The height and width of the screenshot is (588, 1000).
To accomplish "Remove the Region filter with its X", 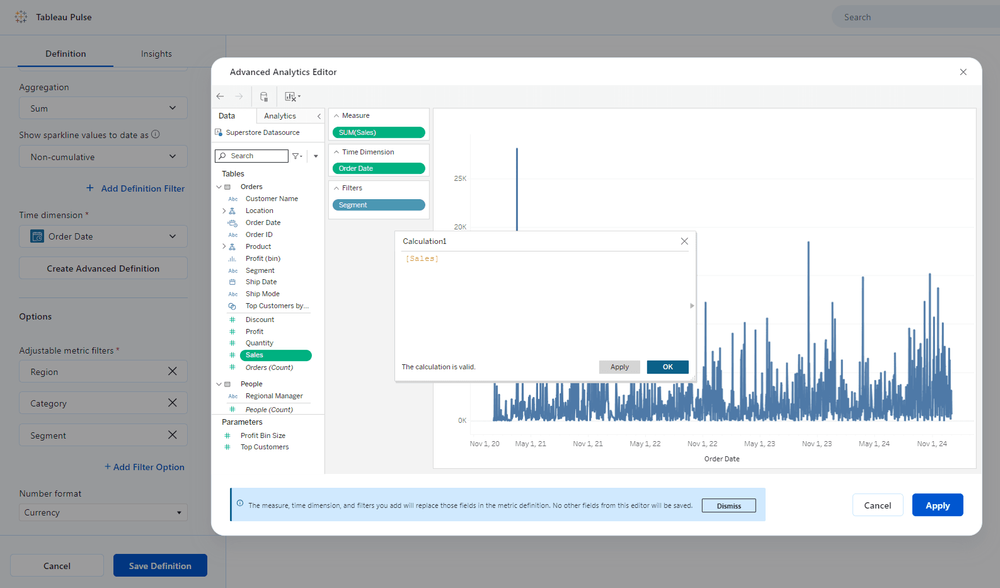I will (x=172, y=371).
